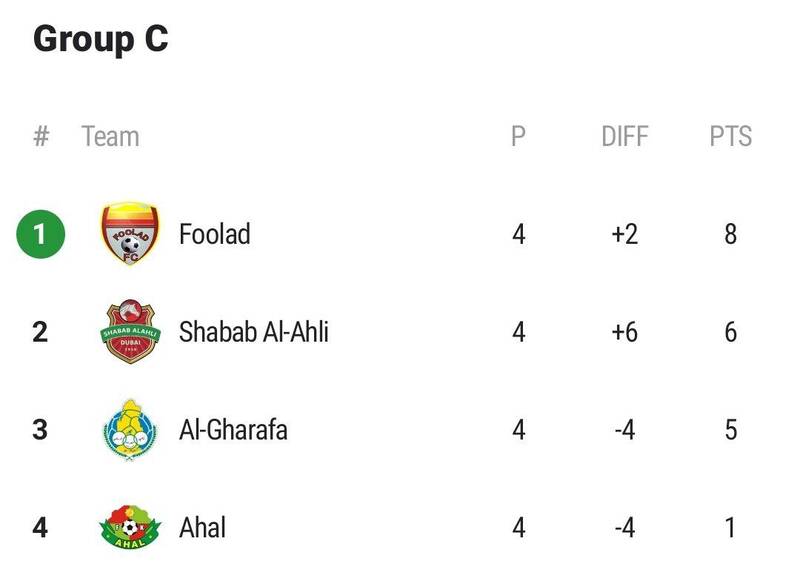Click the Foolad FC club crest
This screenshot has width=800, height=587.
click(130, 234)
